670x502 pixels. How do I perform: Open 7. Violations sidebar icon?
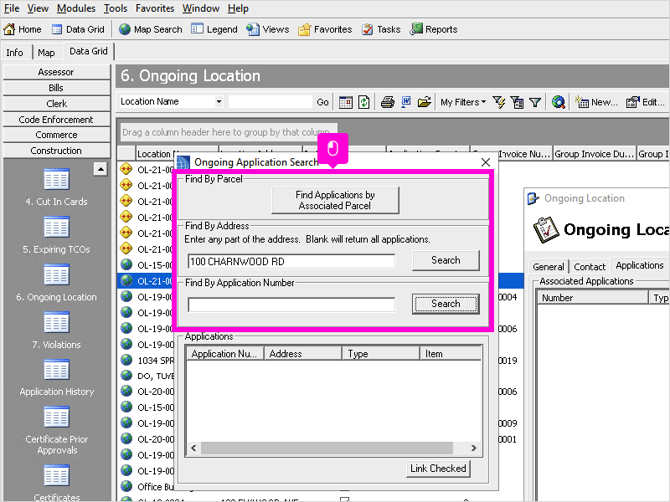[56, 322]
